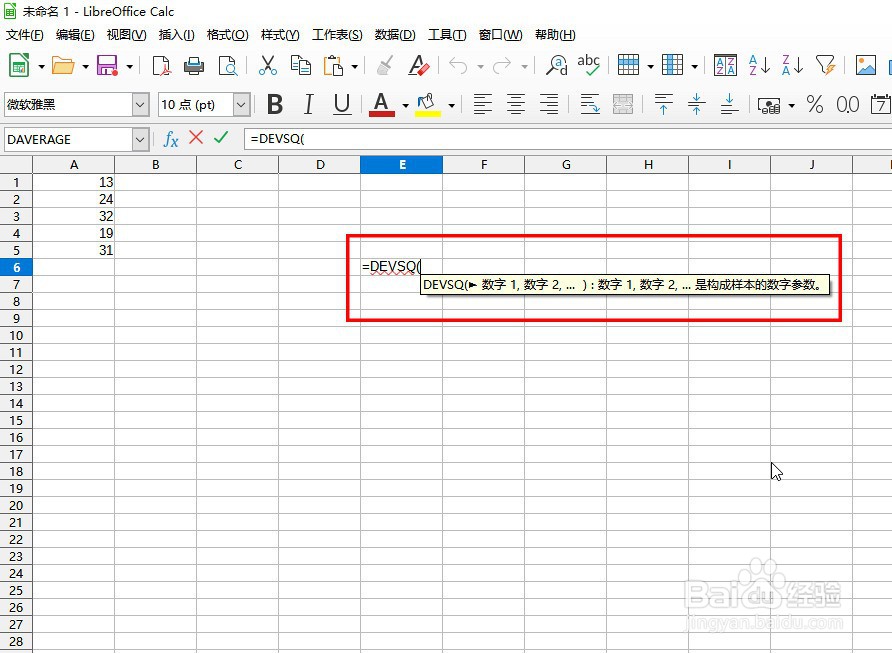
Task: Toggle Align Left
Action: click(x=483, y=105)
